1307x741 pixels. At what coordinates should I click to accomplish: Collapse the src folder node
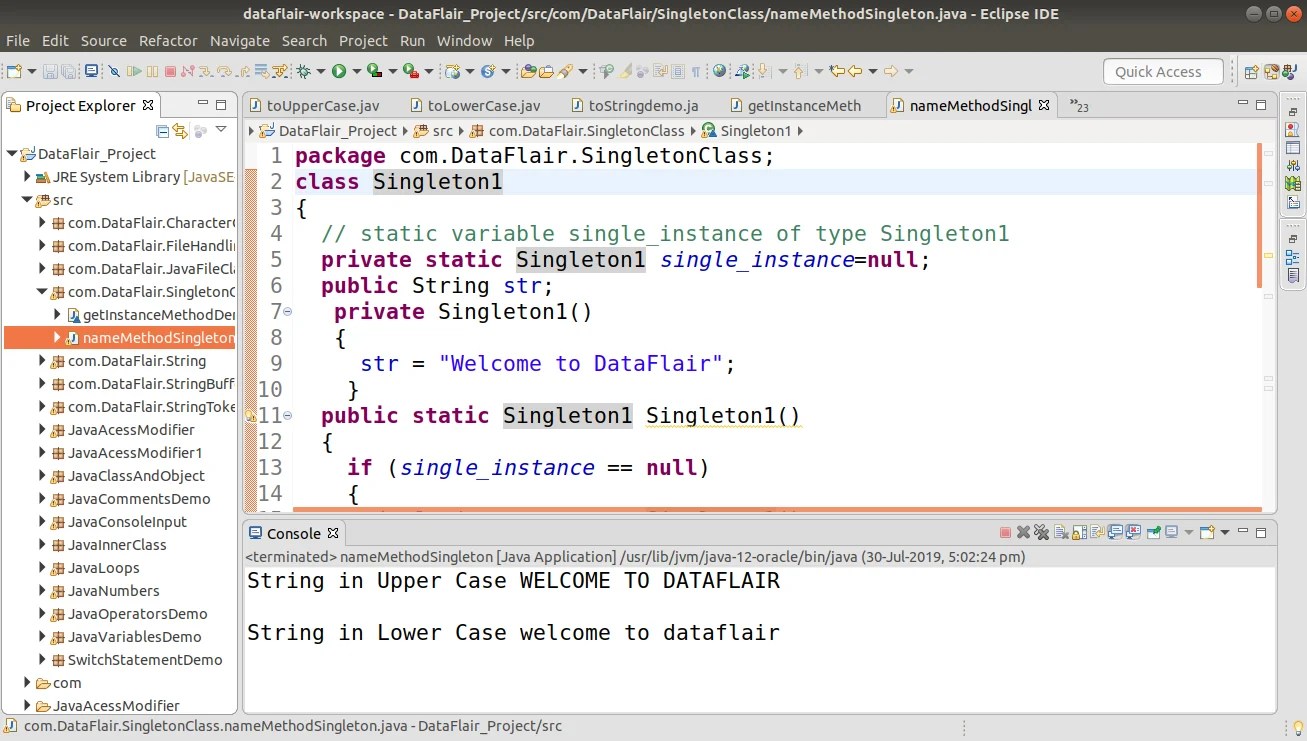(x=28, y=200)
